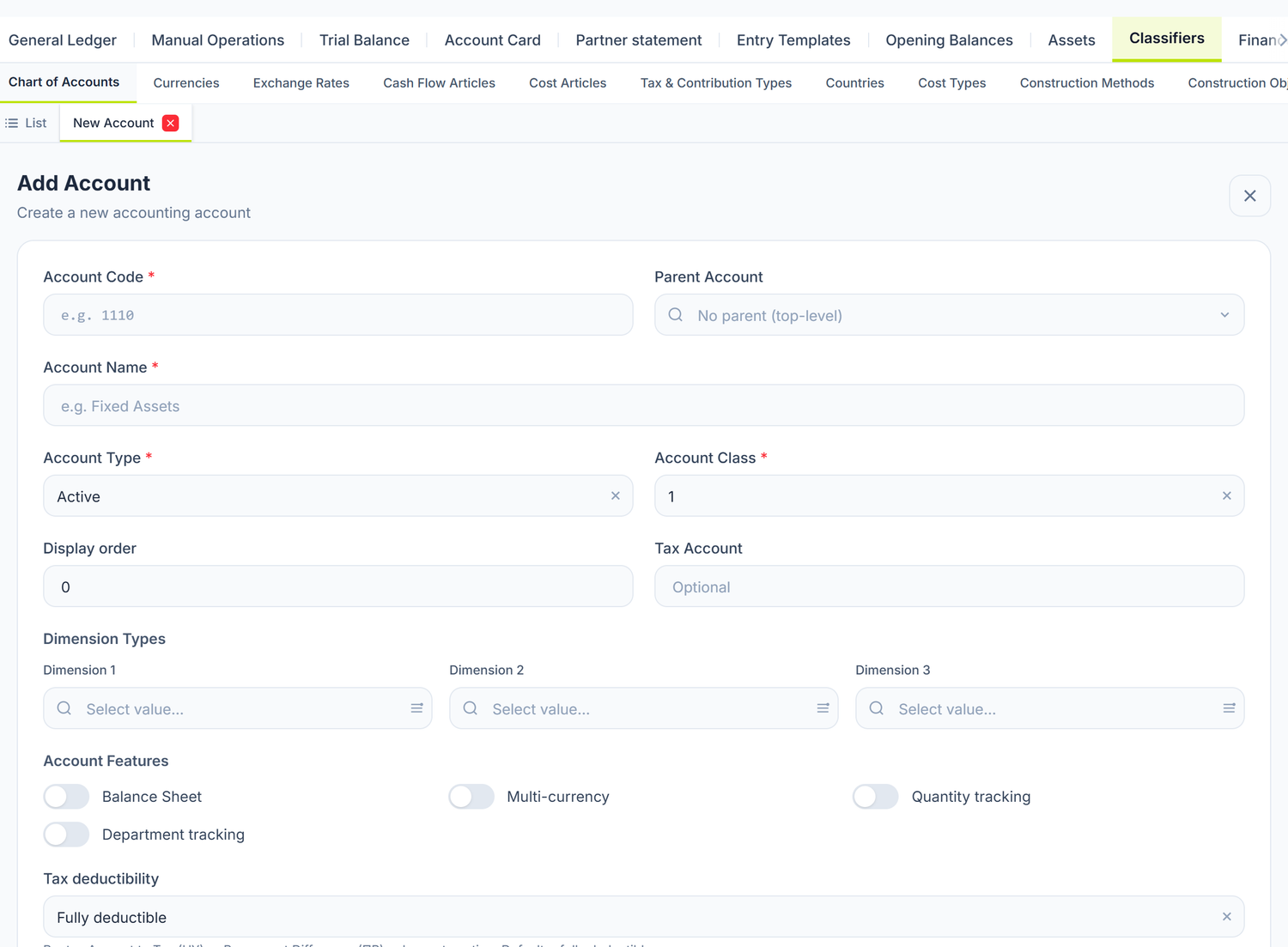
Task: Enable the Balance Sheet toggle
Action: click(66, 797)
